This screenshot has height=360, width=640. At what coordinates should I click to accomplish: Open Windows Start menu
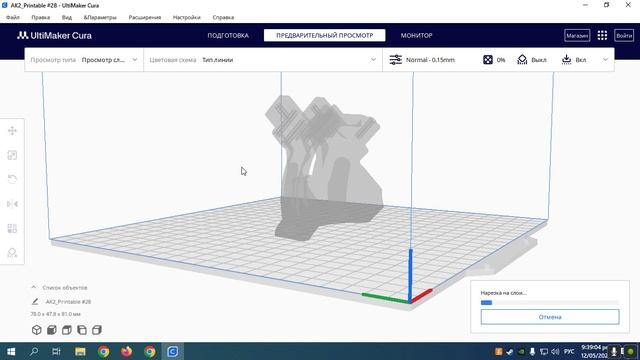11,351
